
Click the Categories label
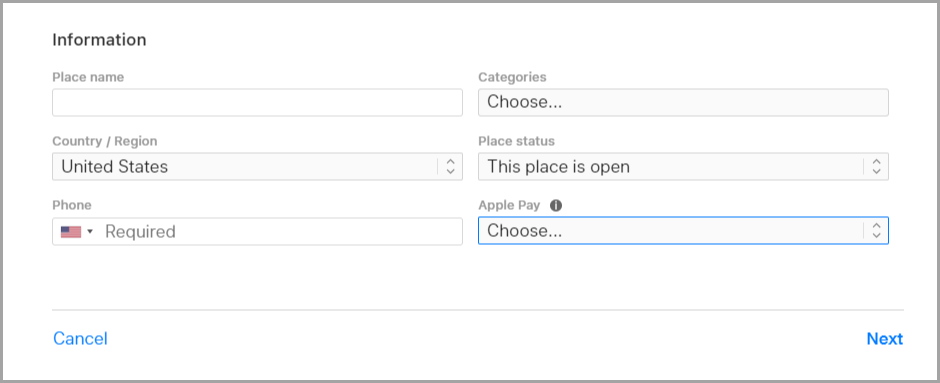512,77
